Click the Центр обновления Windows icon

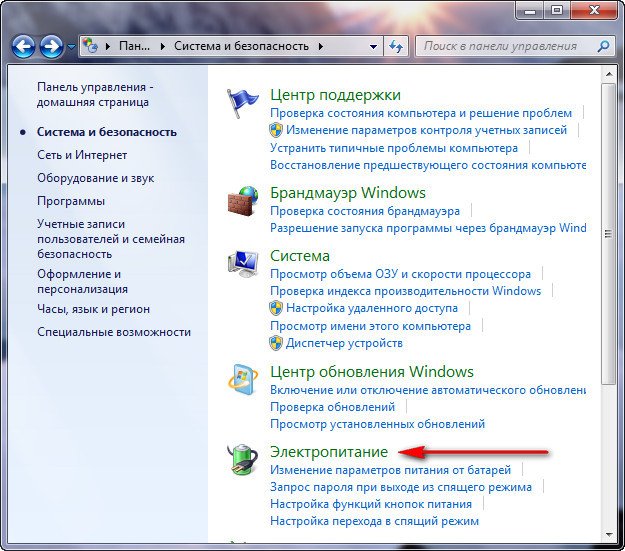tap(243, 379)
